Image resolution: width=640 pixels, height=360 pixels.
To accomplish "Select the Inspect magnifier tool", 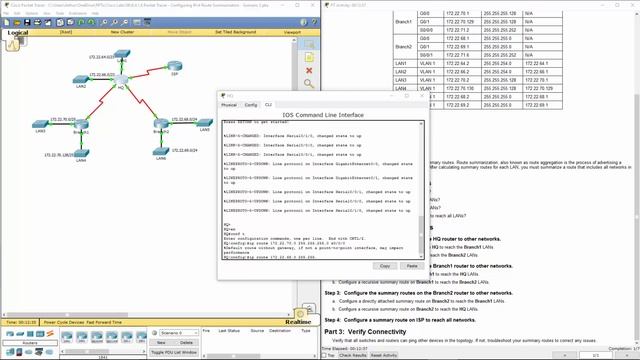I will point(309,84).
